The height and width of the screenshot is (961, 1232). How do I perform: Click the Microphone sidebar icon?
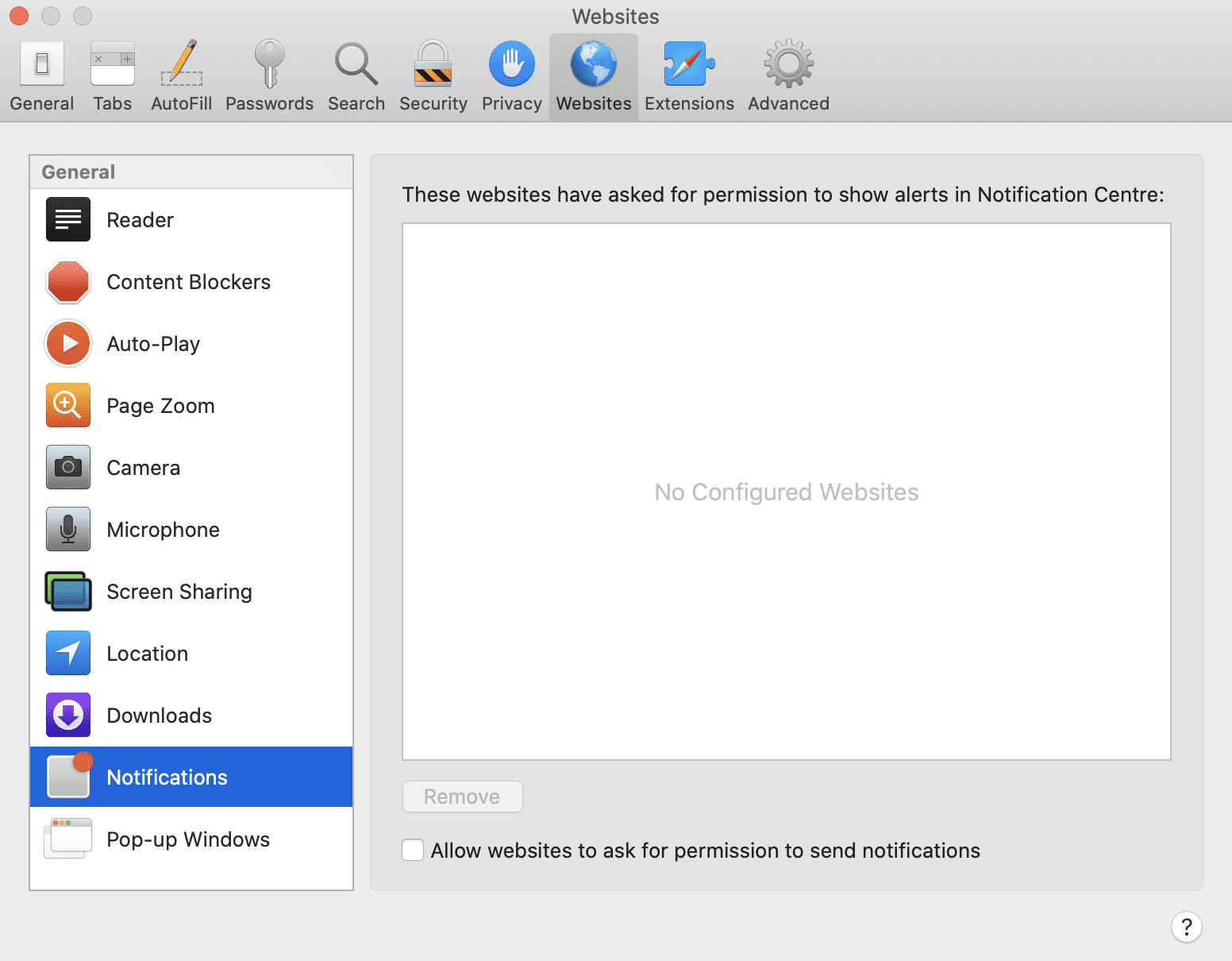(x=68, y=529)
